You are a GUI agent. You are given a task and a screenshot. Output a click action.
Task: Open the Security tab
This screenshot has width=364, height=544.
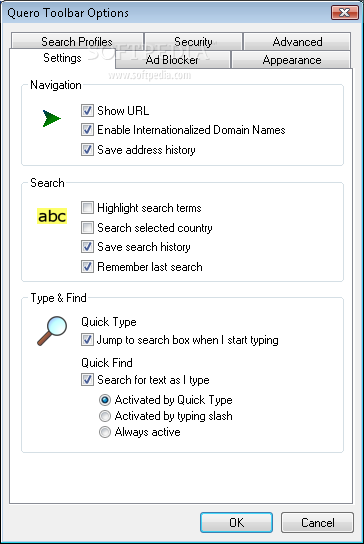click(x=193, y=42)
